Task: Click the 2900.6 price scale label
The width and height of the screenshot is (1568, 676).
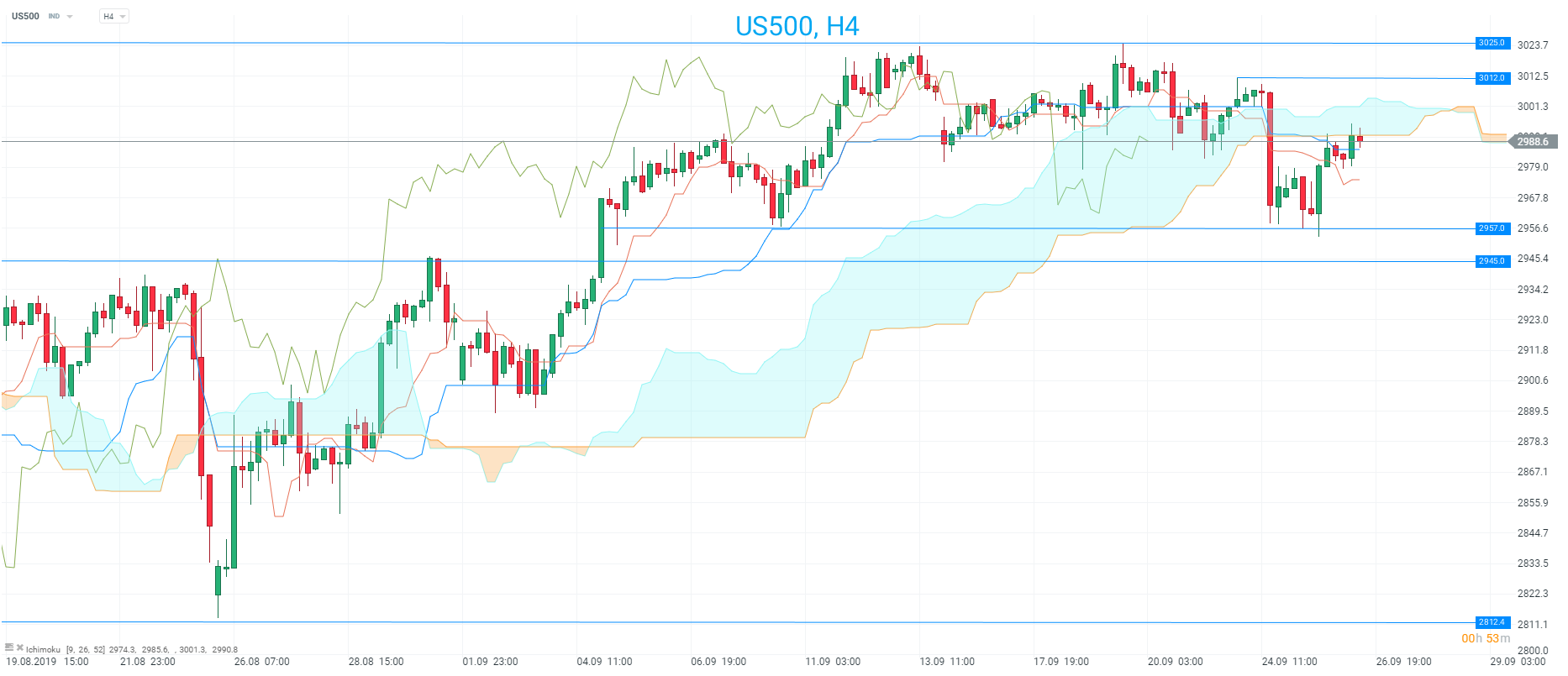Action: [1533, 380]
